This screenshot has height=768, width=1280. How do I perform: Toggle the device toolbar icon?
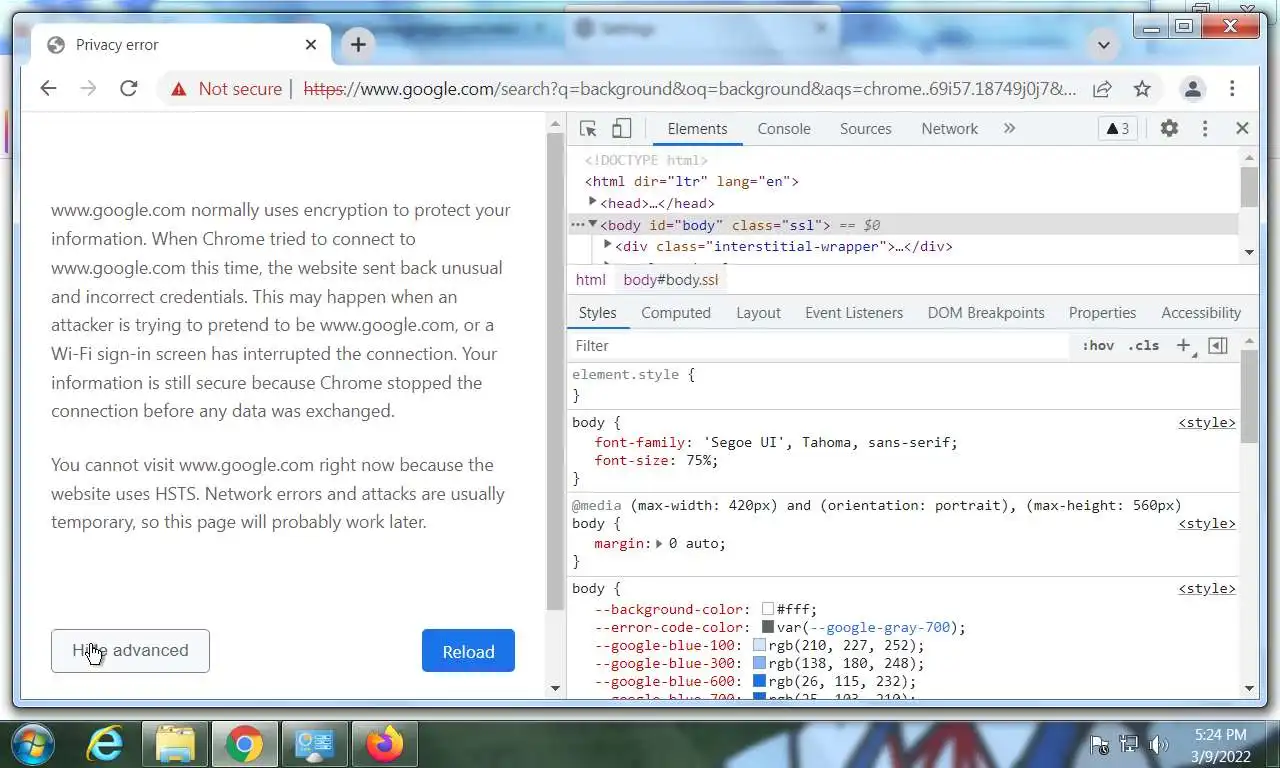click(x=621, y=128)
